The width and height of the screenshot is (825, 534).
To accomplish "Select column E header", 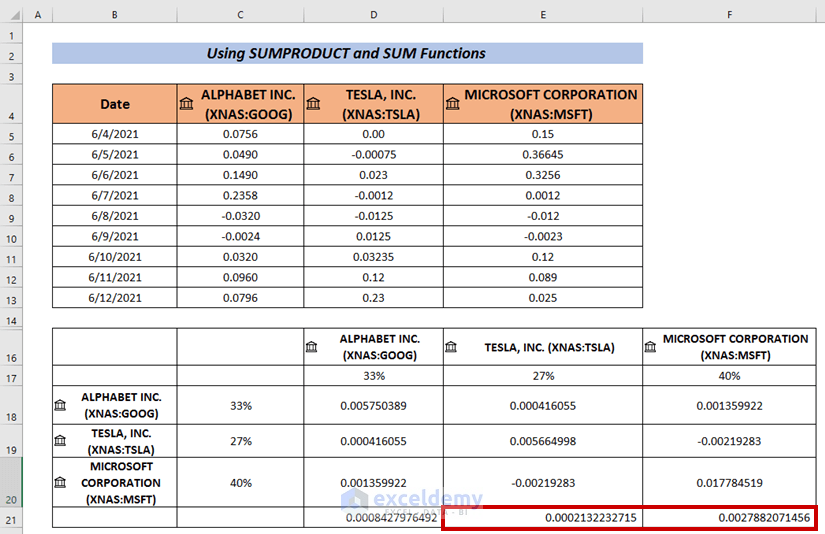I will tap(543, 15).
